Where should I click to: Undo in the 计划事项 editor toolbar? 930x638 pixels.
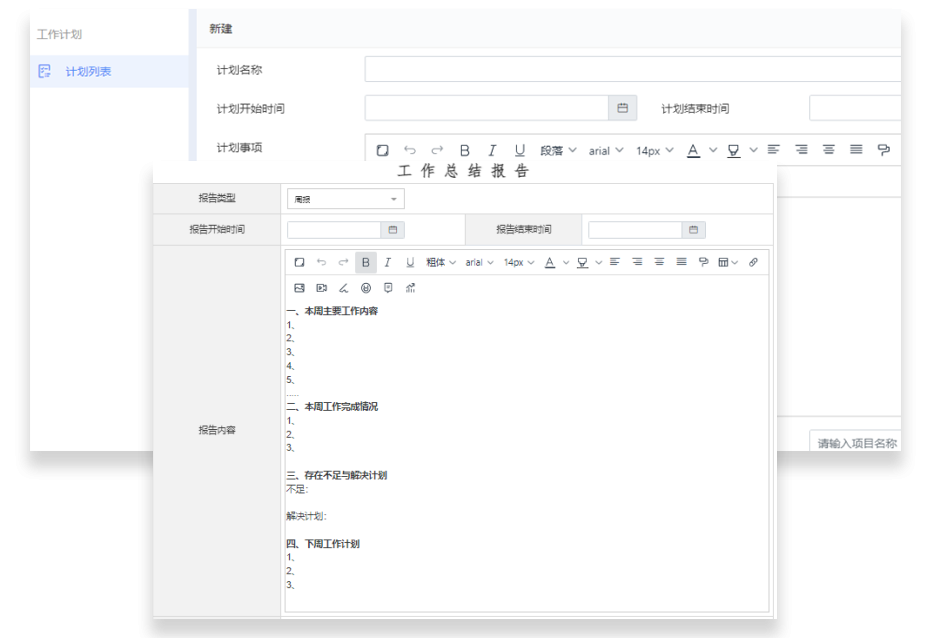(410, 151)
